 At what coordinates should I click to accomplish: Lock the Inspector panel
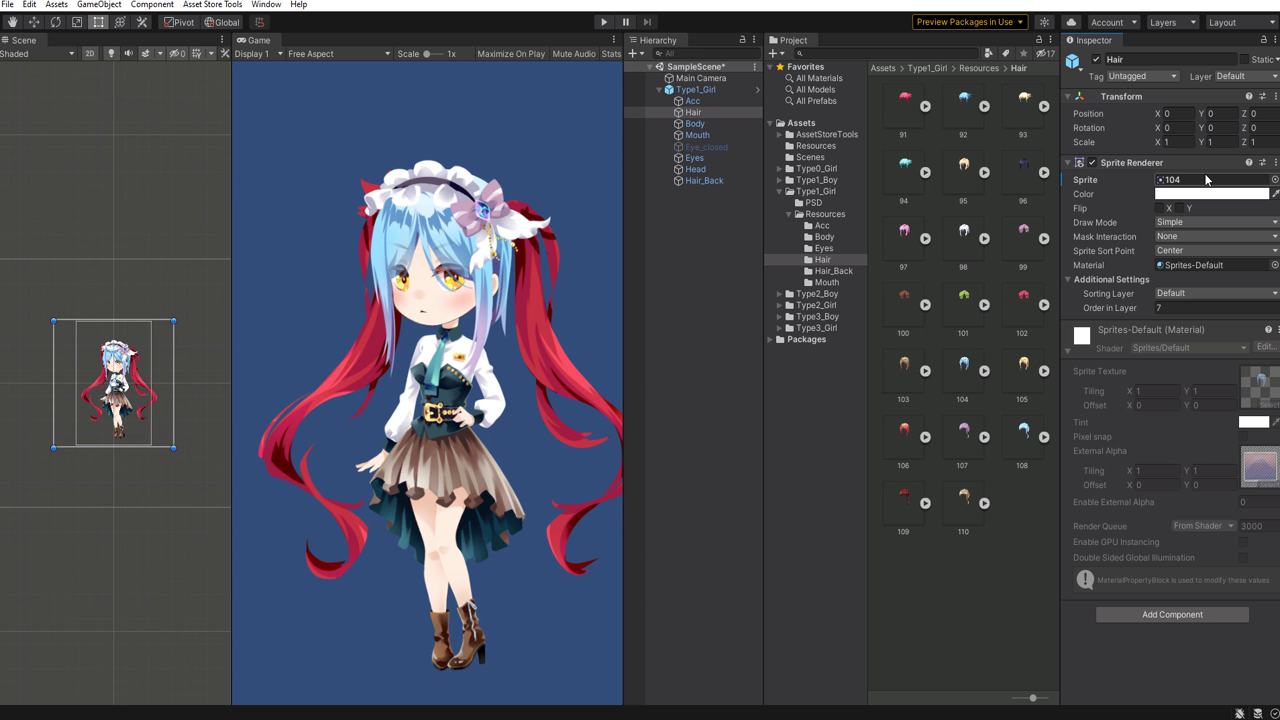pos(1263,40)
